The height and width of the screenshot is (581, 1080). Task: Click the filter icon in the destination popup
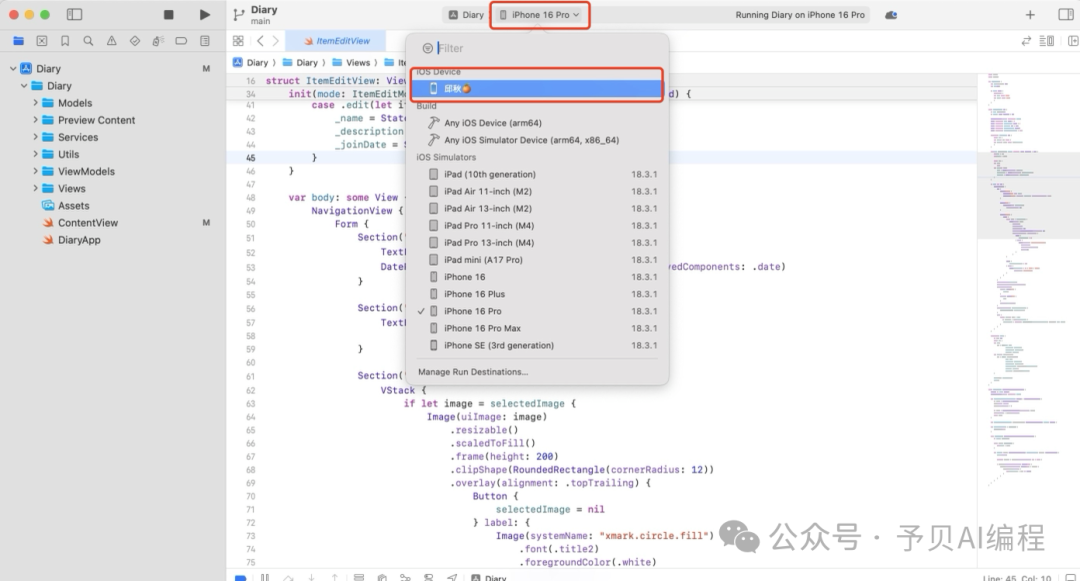(428, 48)
